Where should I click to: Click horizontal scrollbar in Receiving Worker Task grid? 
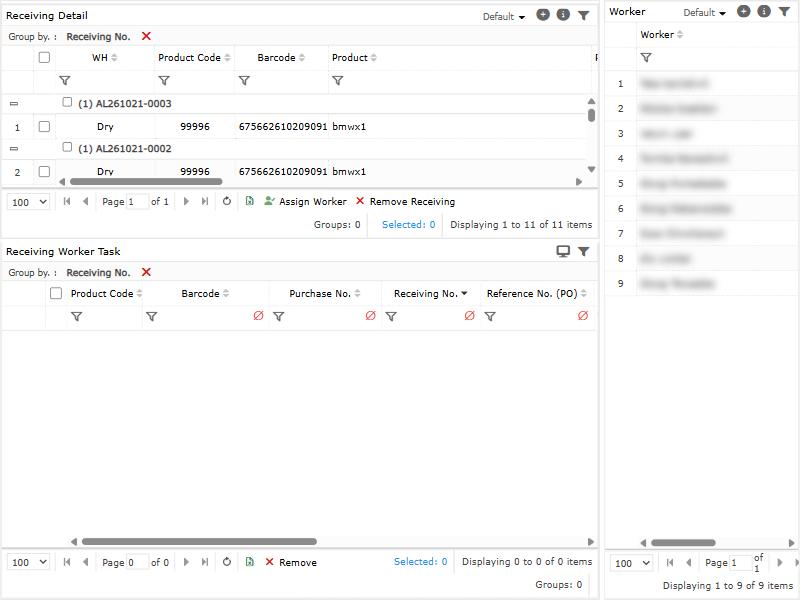pyautogui.click(x=199, y=541)
